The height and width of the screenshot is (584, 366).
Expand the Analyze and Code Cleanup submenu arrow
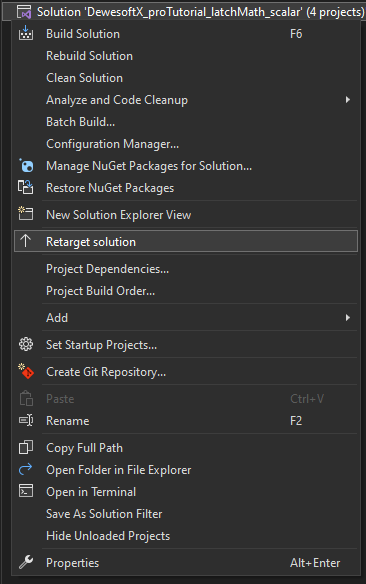[x=347, y=99]
